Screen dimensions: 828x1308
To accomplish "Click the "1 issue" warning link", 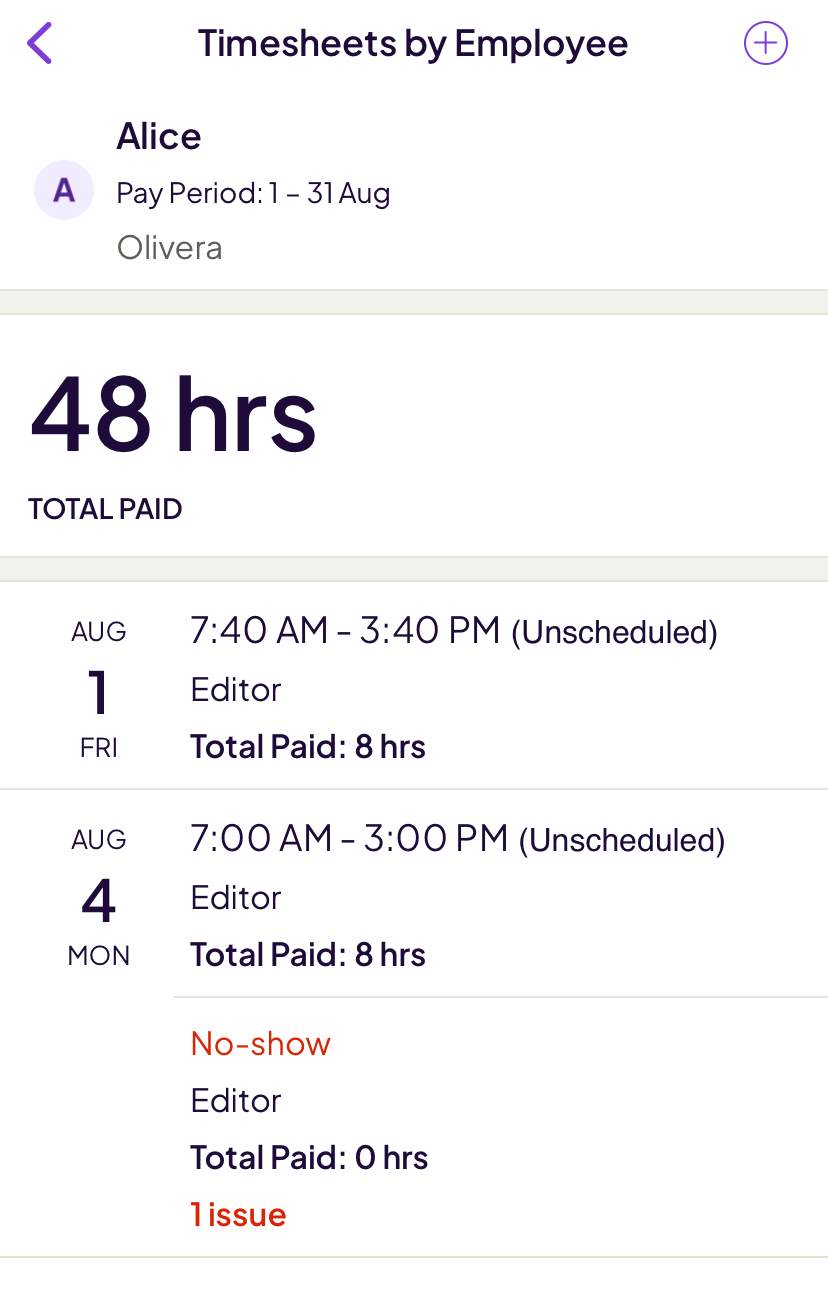I will coord(239,1214).
